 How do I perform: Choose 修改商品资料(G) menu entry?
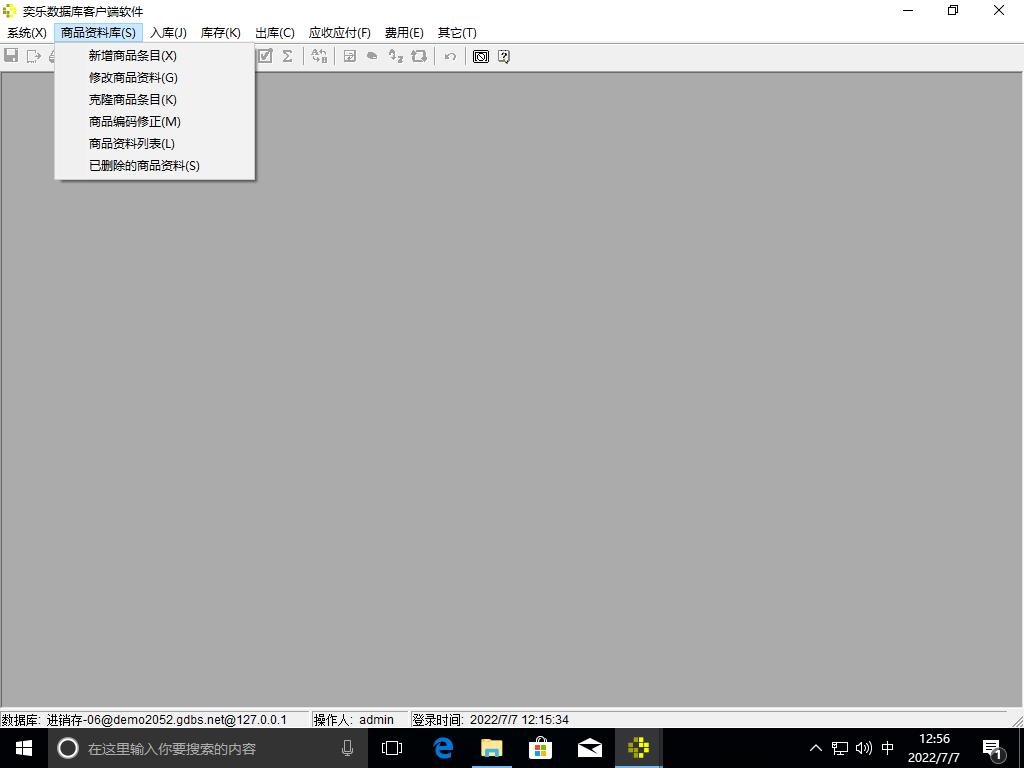pos(133,78)
